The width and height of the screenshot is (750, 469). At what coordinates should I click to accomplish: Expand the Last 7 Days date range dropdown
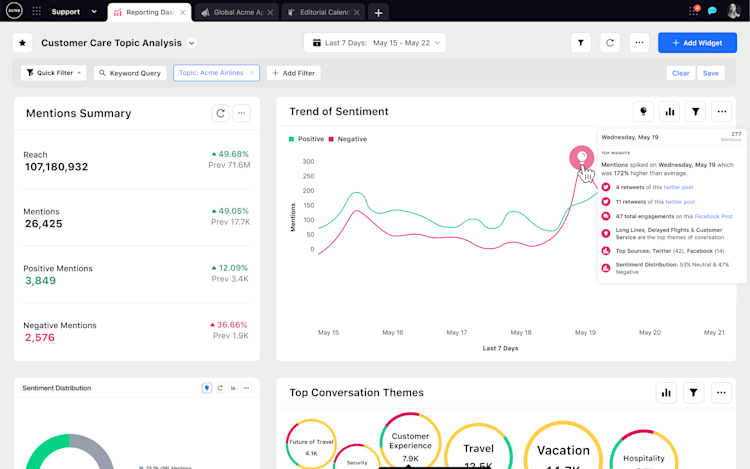click(375, 43)
